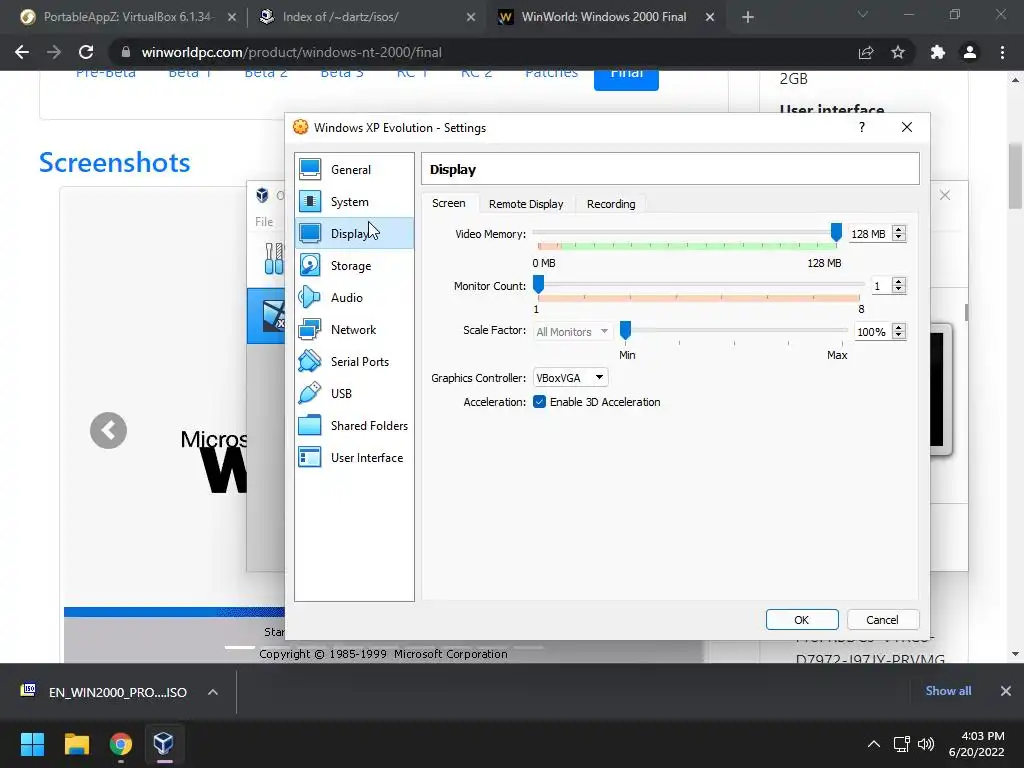The height and width of the screenshot is (768, 1024).
Task: Open Storage category disk icon
Action: [x=310, y=265]
